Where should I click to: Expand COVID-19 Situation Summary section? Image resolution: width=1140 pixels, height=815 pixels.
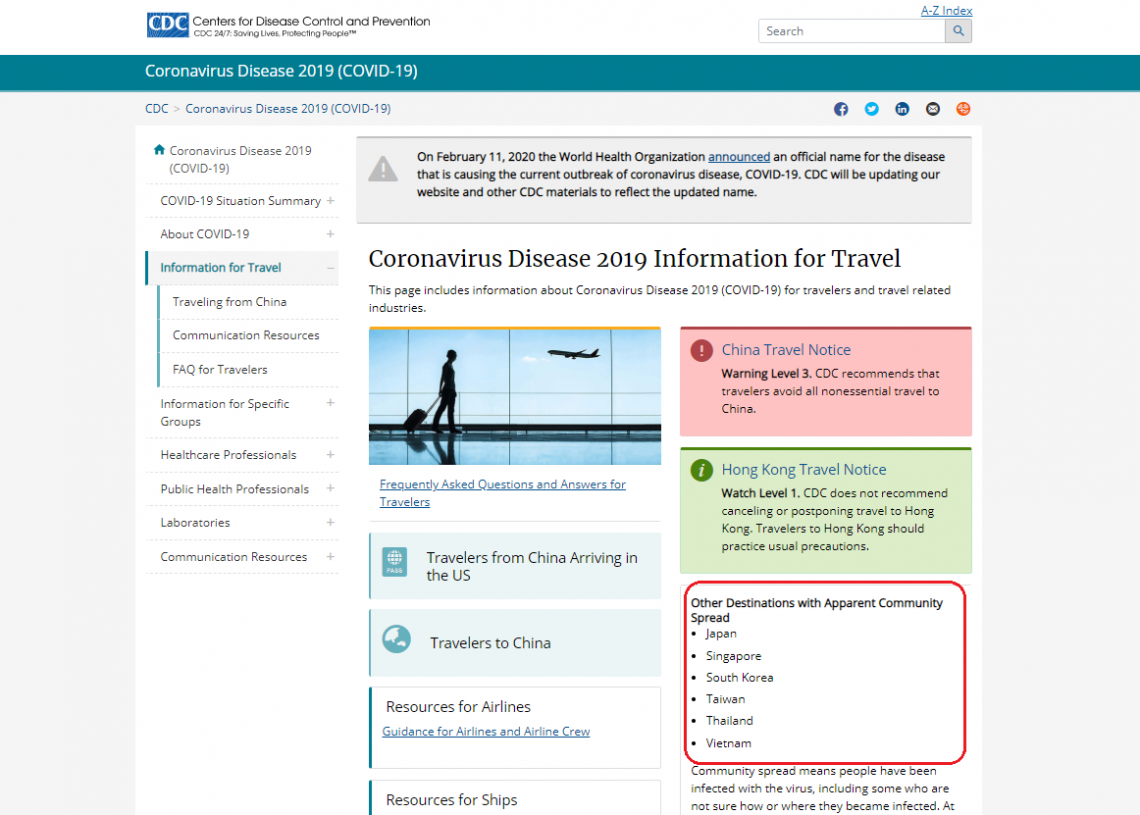[330, 201]
